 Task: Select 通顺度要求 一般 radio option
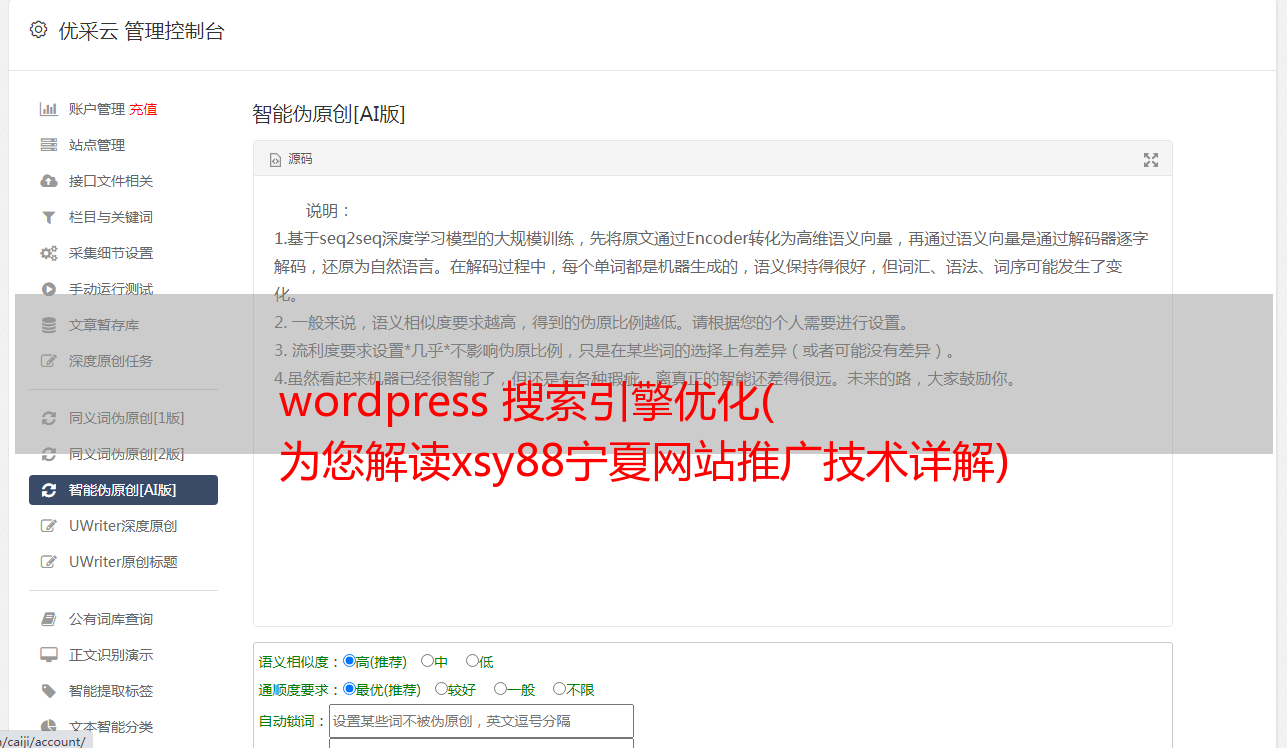(x=499, y=689)
